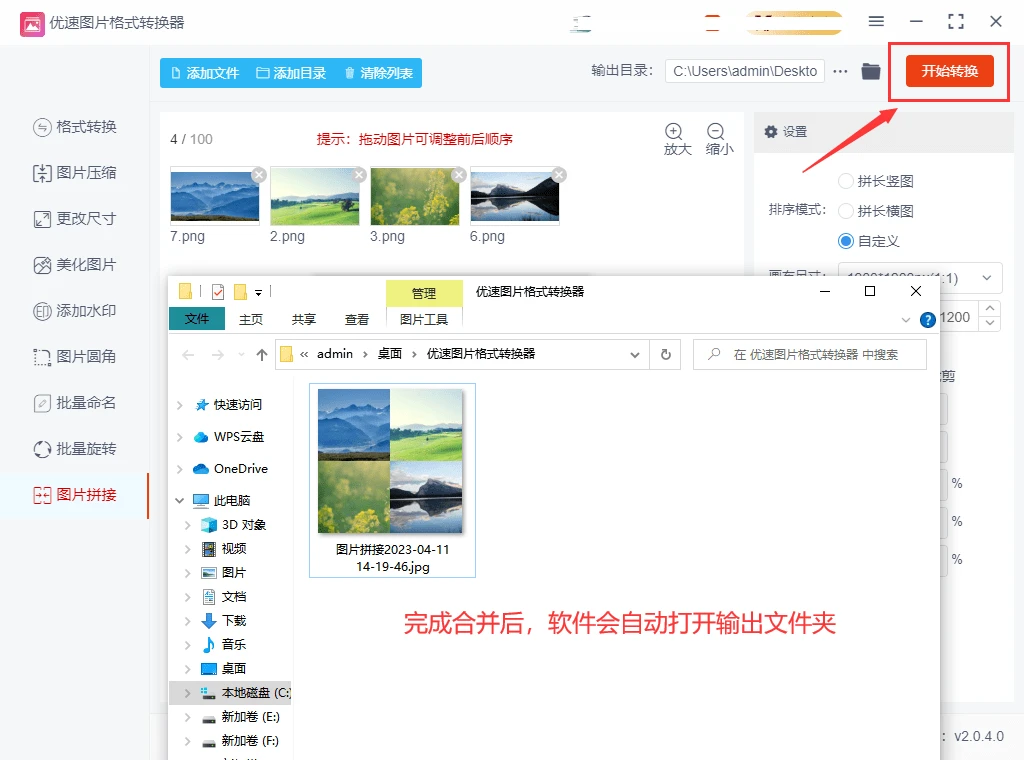1024x760 pixels.
Task: Select the 拼长竖图 radio option
Action: click(845, 181)
